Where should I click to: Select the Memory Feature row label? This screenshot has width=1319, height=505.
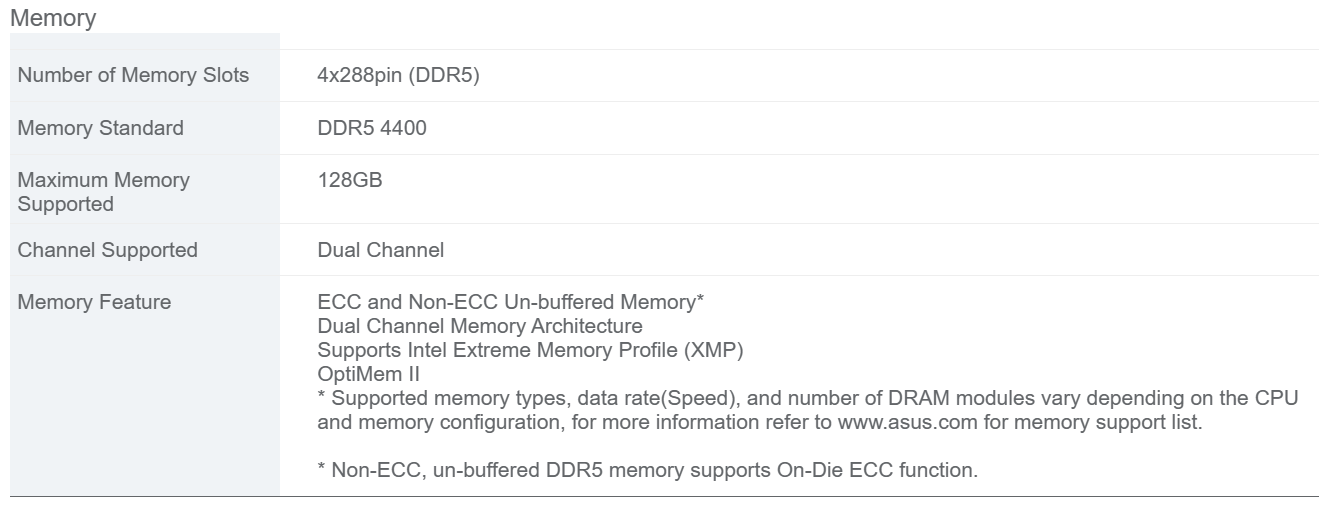tap(94, 302)
